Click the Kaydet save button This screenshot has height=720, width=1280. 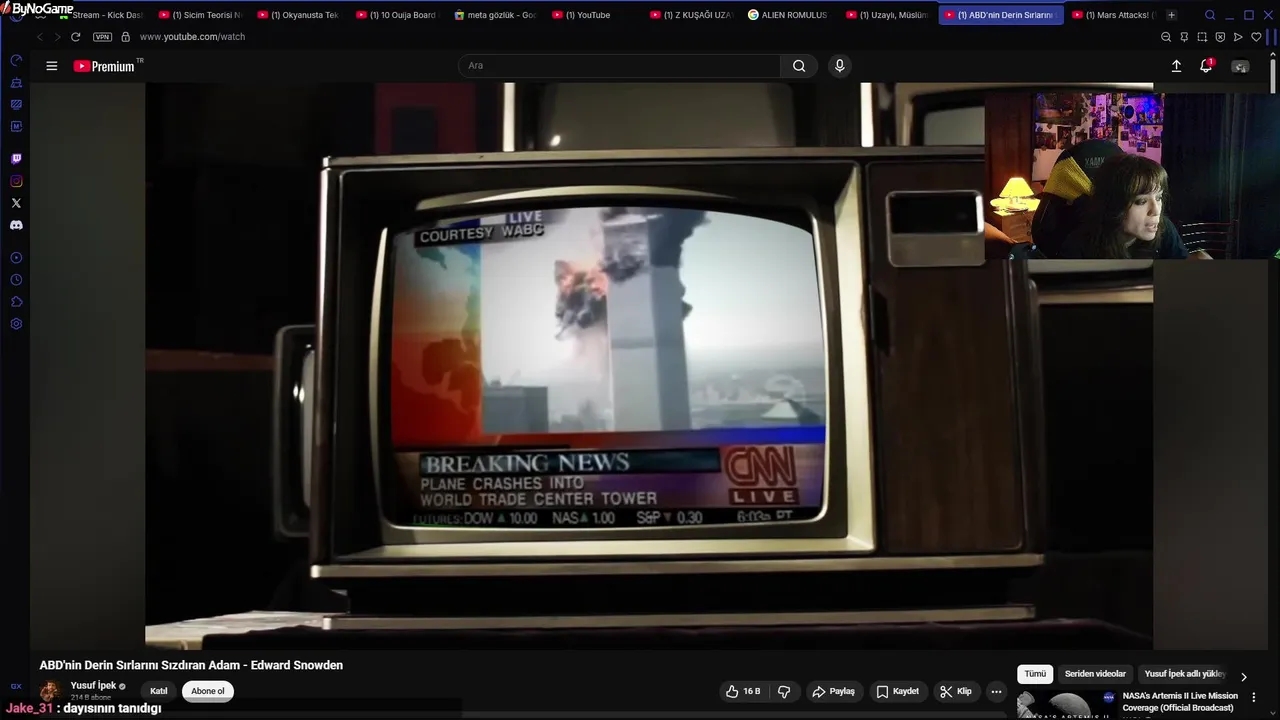point(897,691)
